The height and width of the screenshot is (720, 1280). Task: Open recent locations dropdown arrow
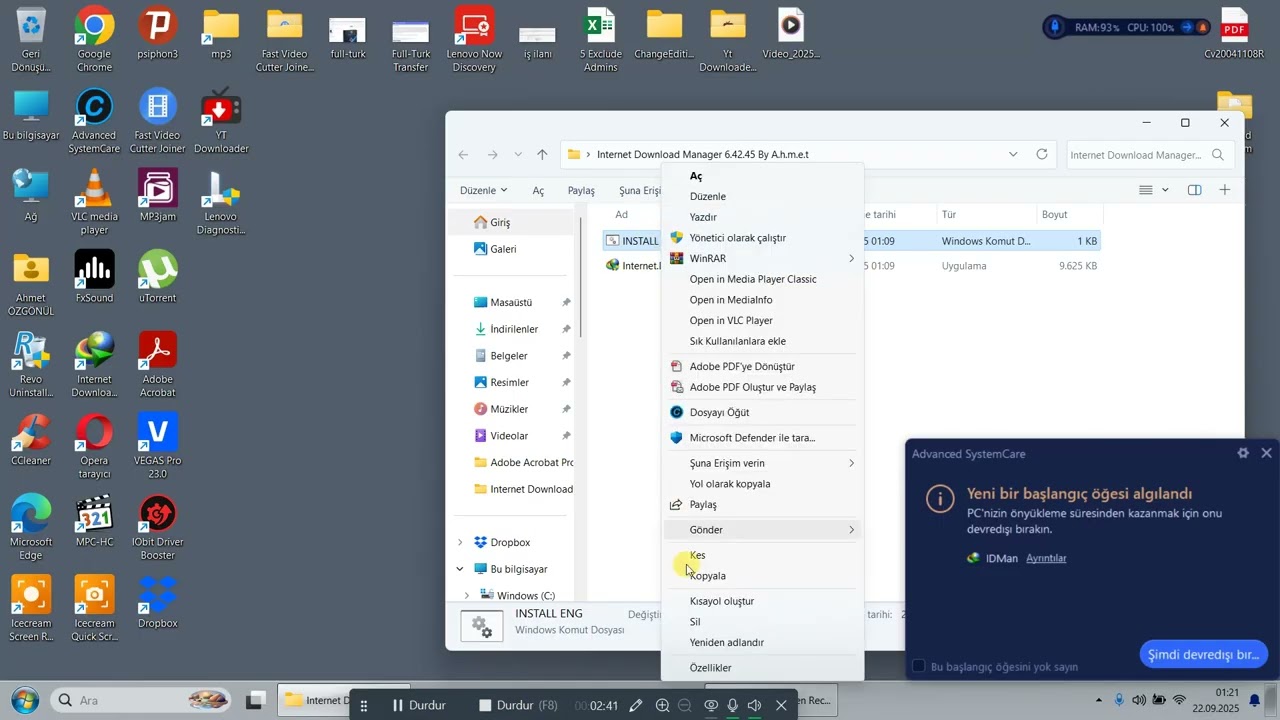click(518, 155)
